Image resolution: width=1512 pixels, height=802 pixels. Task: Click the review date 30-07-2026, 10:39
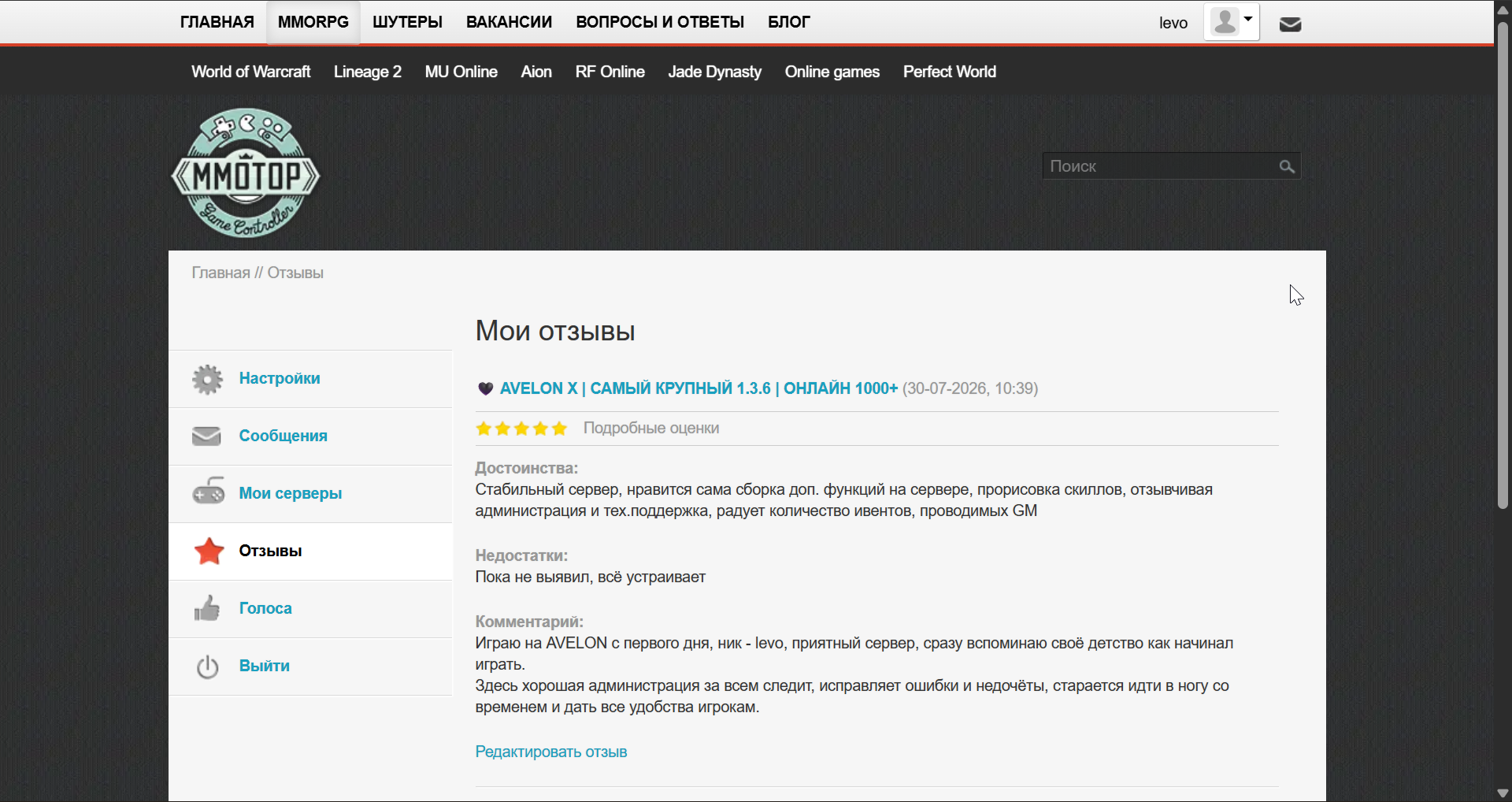tap(970, 388)
